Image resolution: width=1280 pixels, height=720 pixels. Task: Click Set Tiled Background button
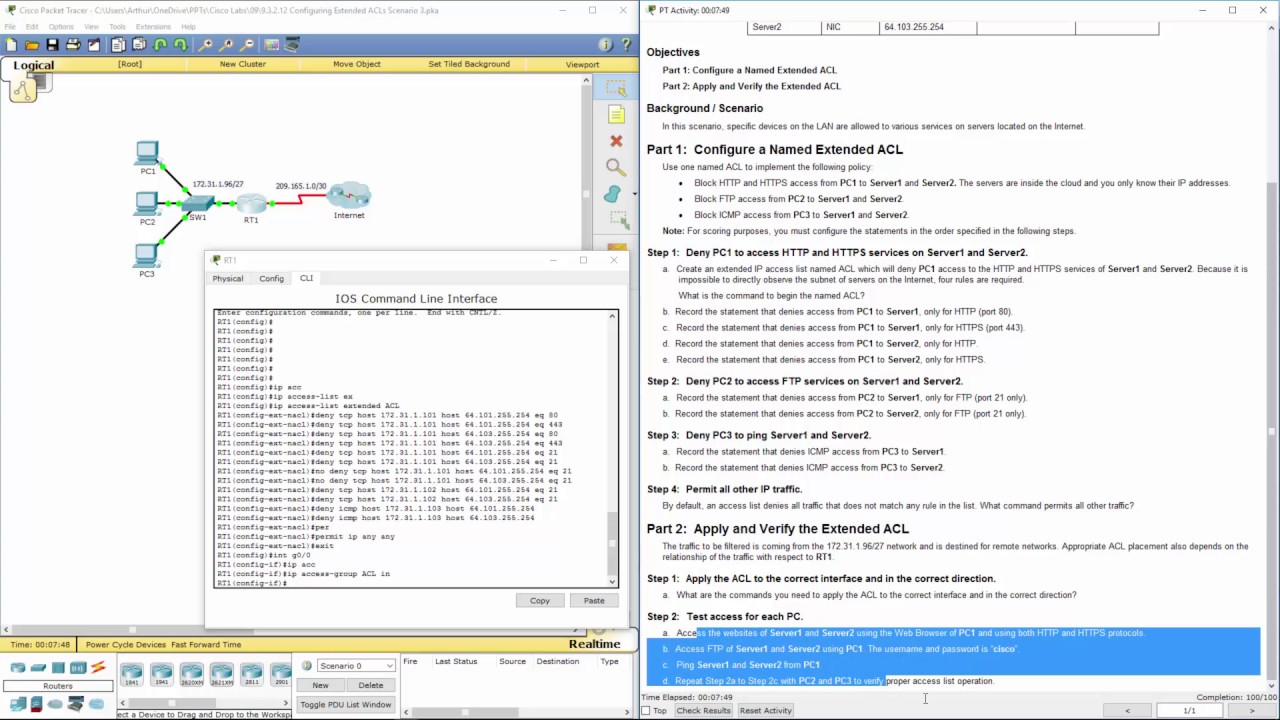[469, 64]
